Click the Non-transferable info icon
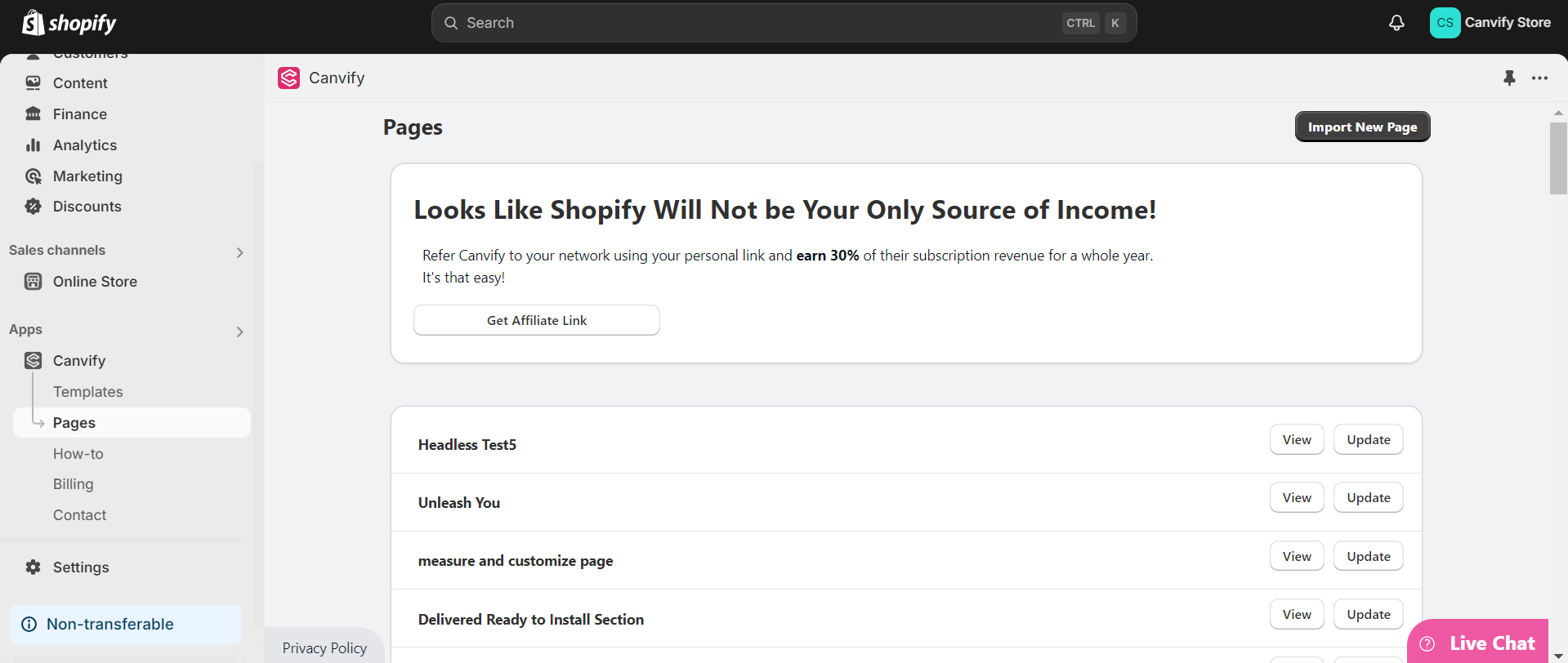The height and width of the screenshot is (663, 1568). 29,625
